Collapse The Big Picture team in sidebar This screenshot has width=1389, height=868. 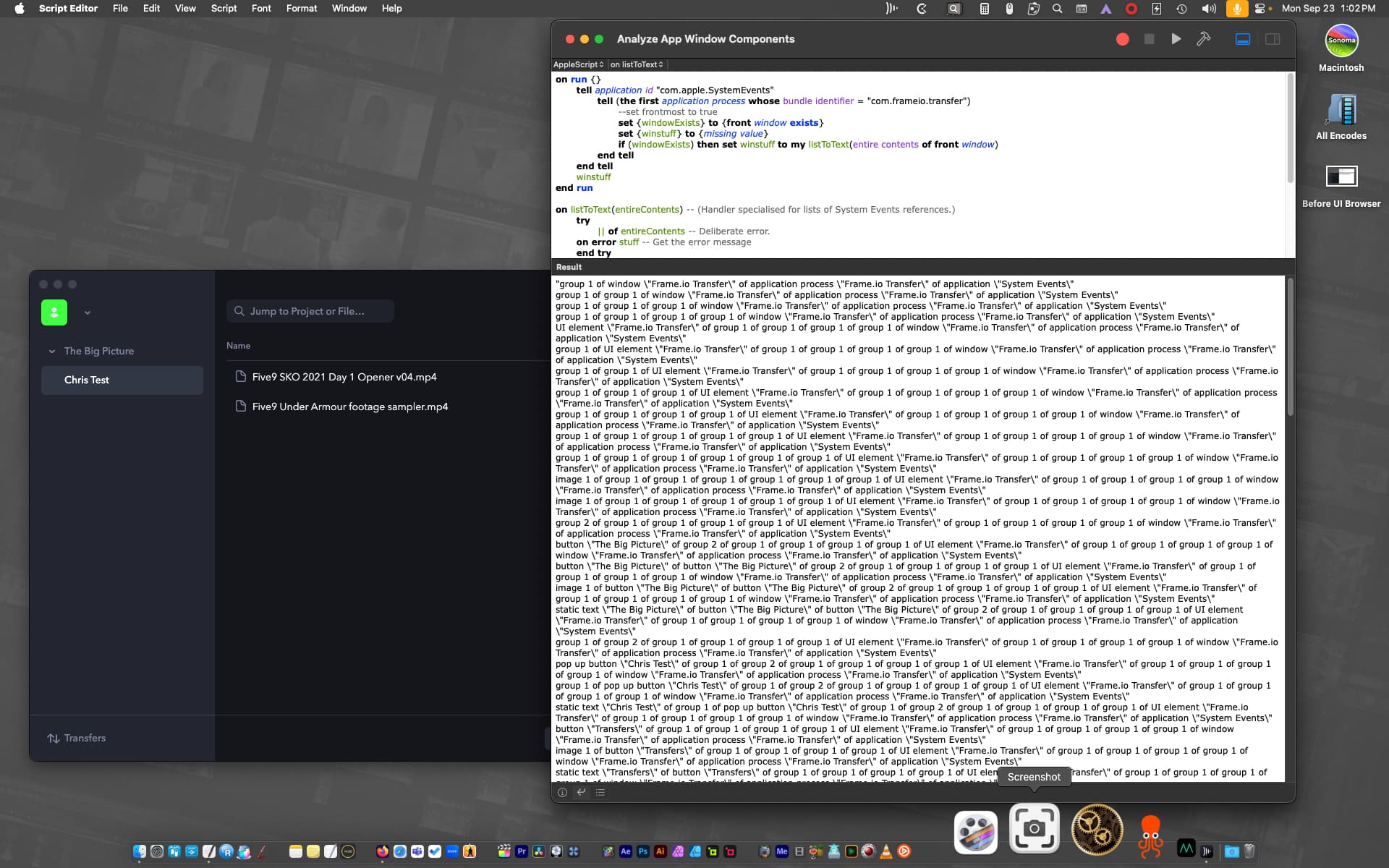pyautogui.click(x=52, y=352)
